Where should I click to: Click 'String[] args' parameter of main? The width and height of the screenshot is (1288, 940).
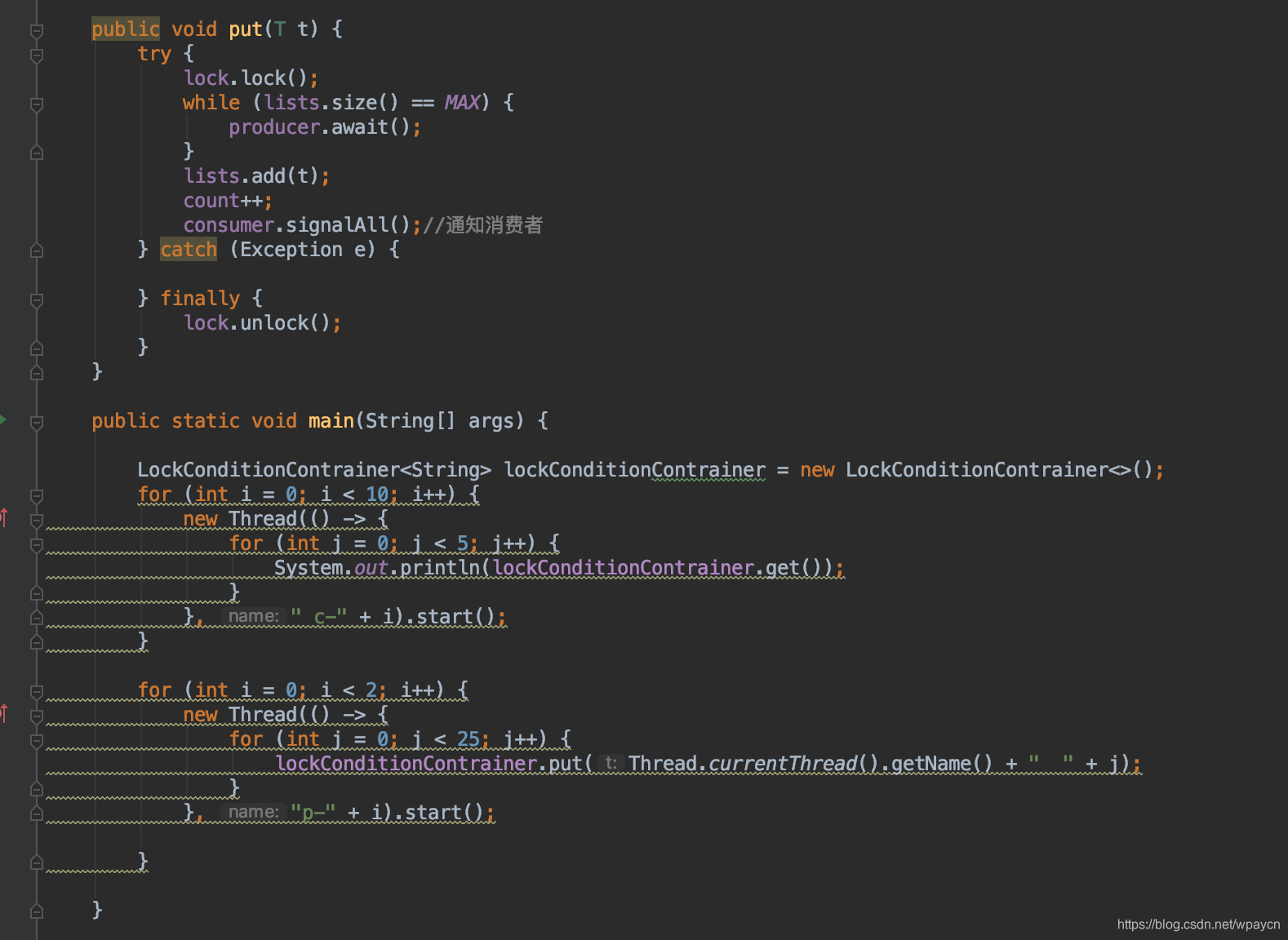[444, 421]
